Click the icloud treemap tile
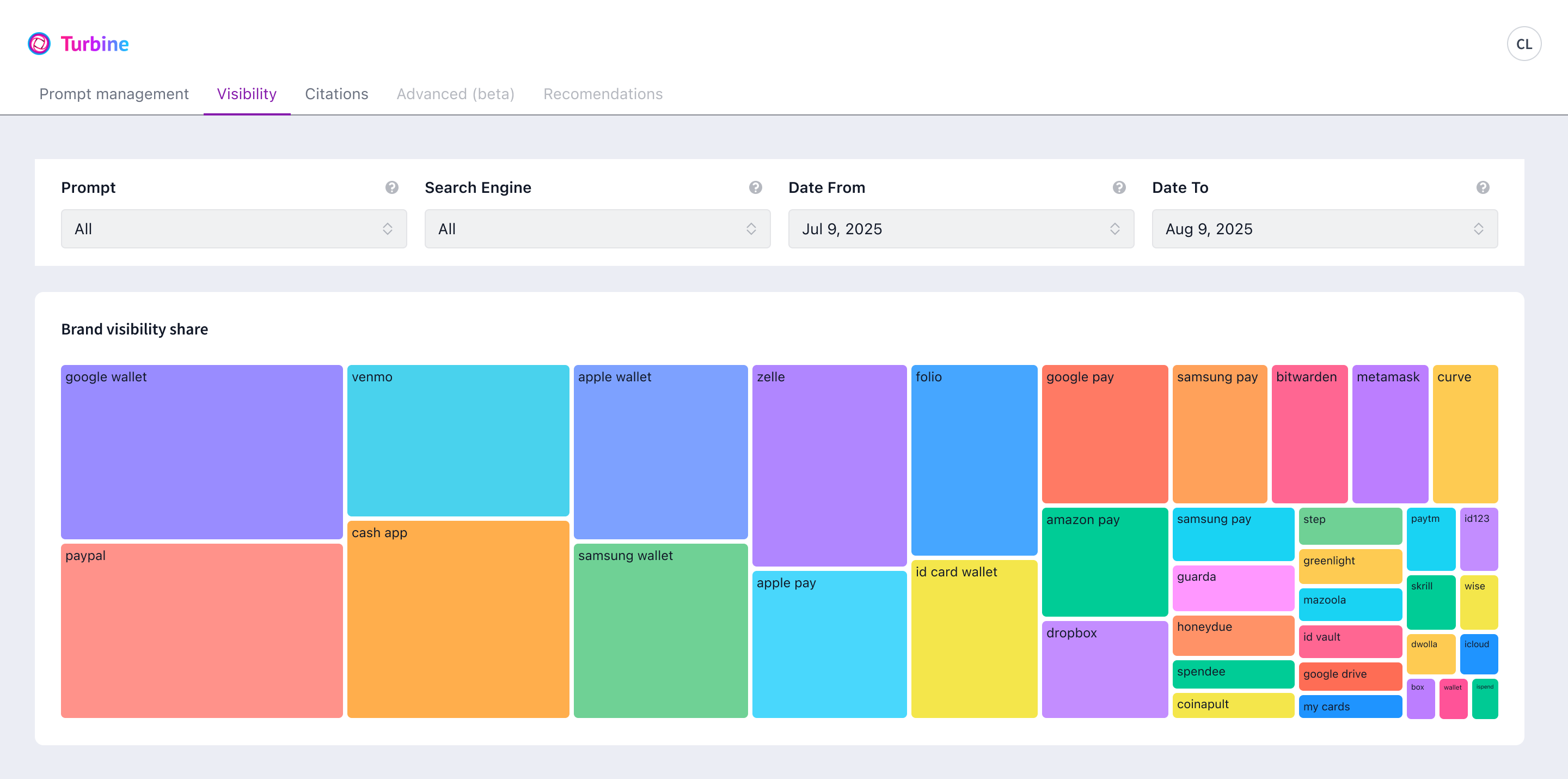 point(1479,654)
